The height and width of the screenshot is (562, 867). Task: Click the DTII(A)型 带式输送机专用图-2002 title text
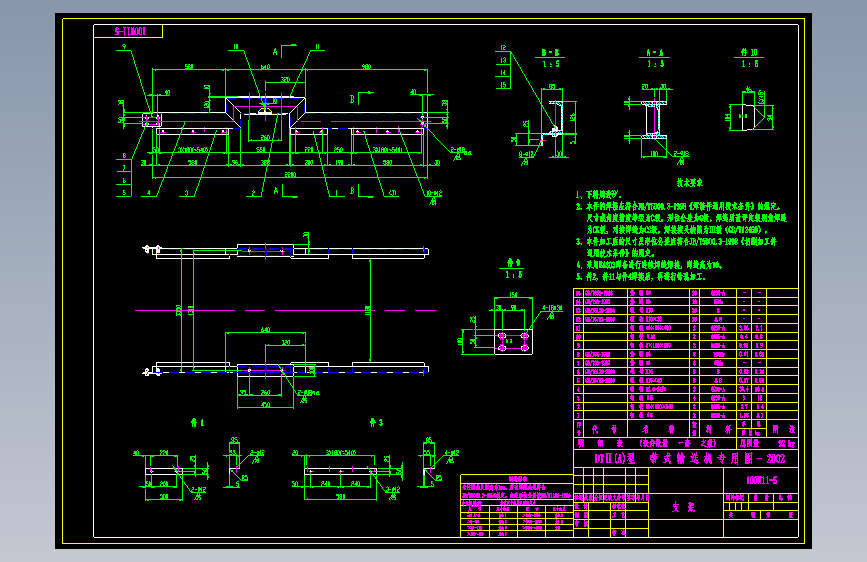tap(690, 459)
